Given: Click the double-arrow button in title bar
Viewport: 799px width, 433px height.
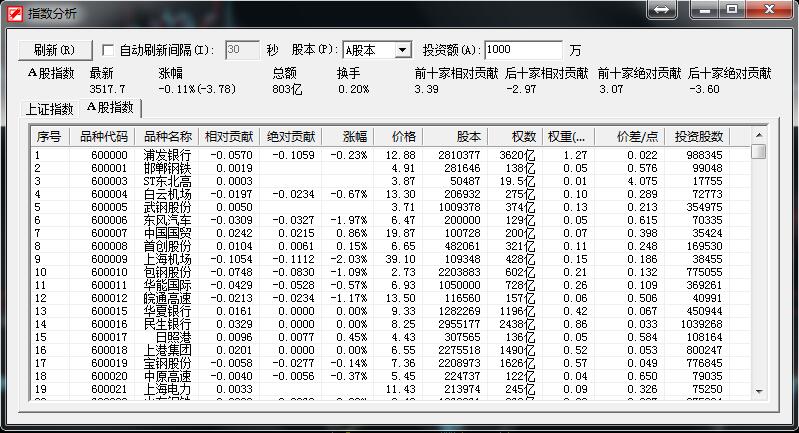Looking at the screenshot, I should 662,10.
